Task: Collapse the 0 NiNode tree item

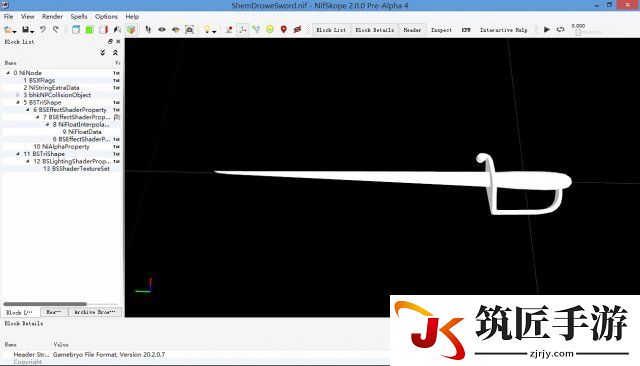Action: tap(8, 73)
